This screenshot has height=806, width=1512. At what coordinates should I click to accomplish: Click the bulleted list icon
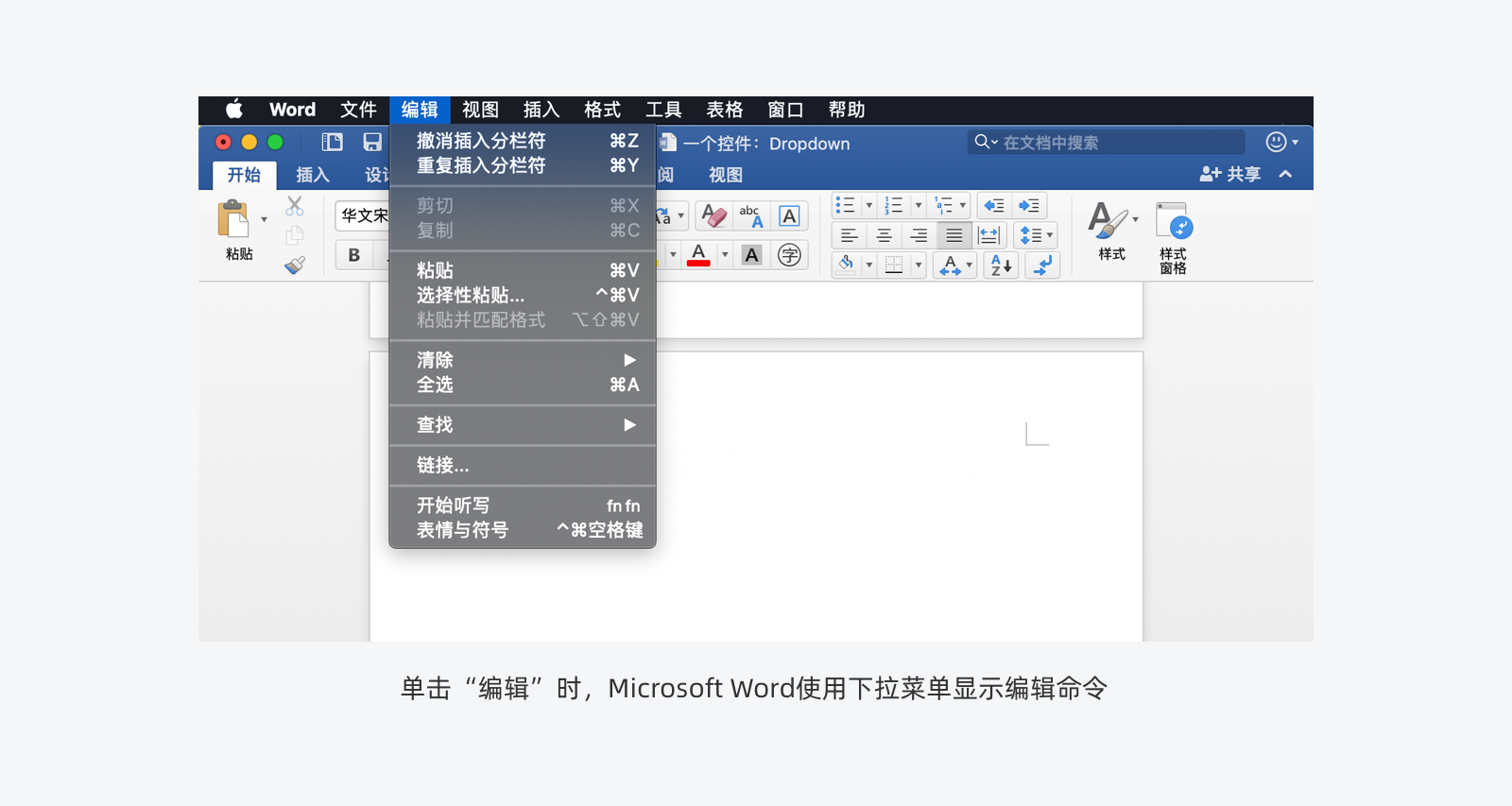[x=845, y=205]
